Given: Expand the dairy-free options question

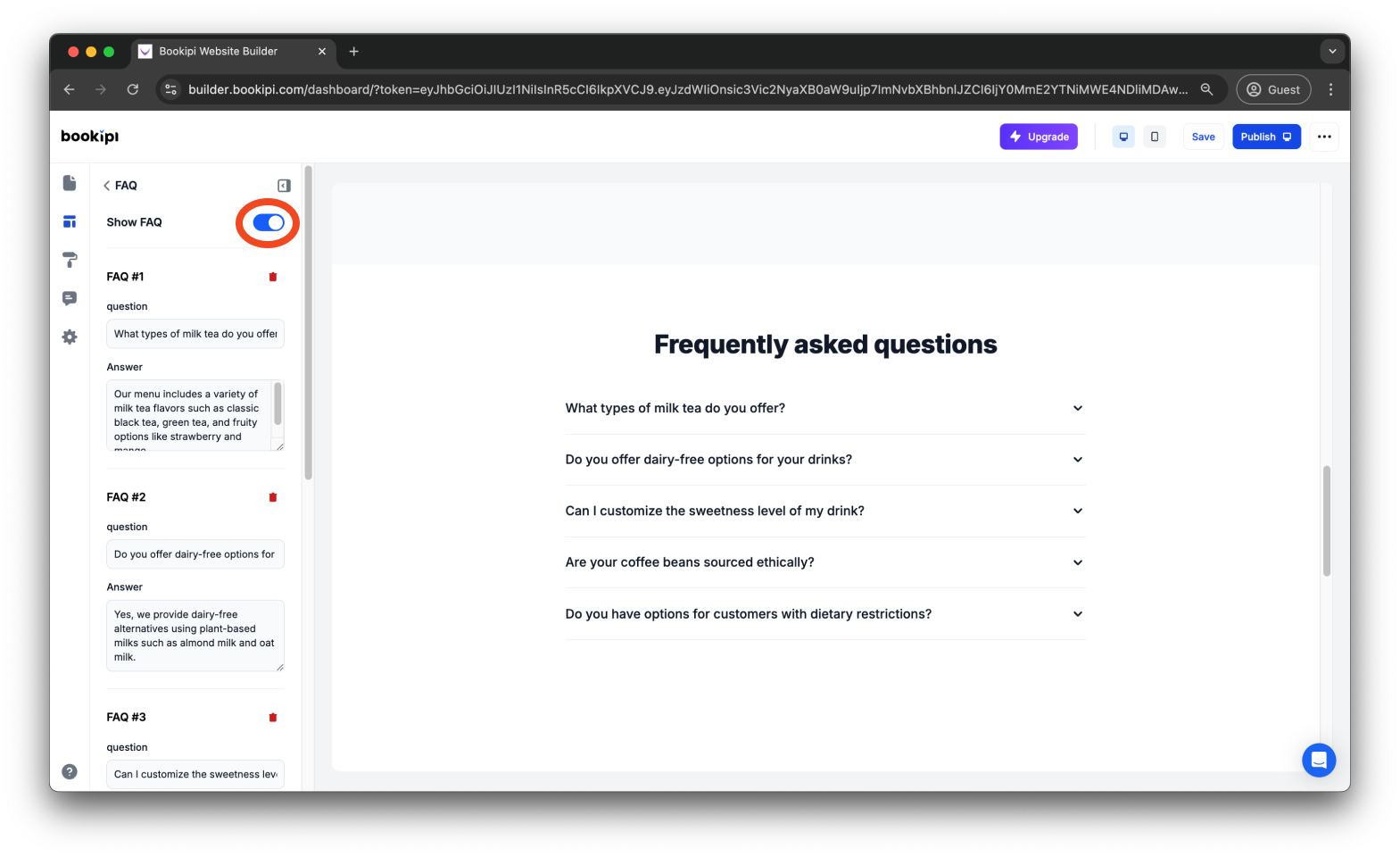Looking at the screenshot, I should (x=1077, y=460).
